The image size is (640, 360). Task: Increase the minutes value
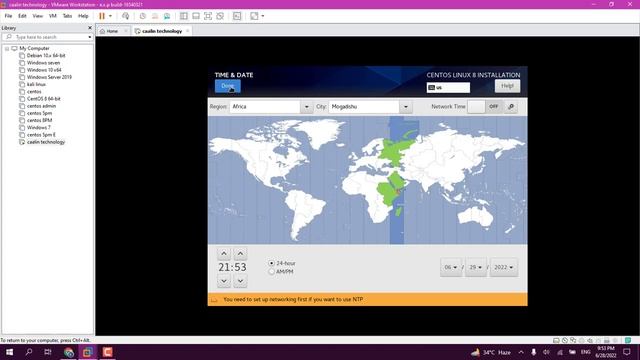point(240,253)
